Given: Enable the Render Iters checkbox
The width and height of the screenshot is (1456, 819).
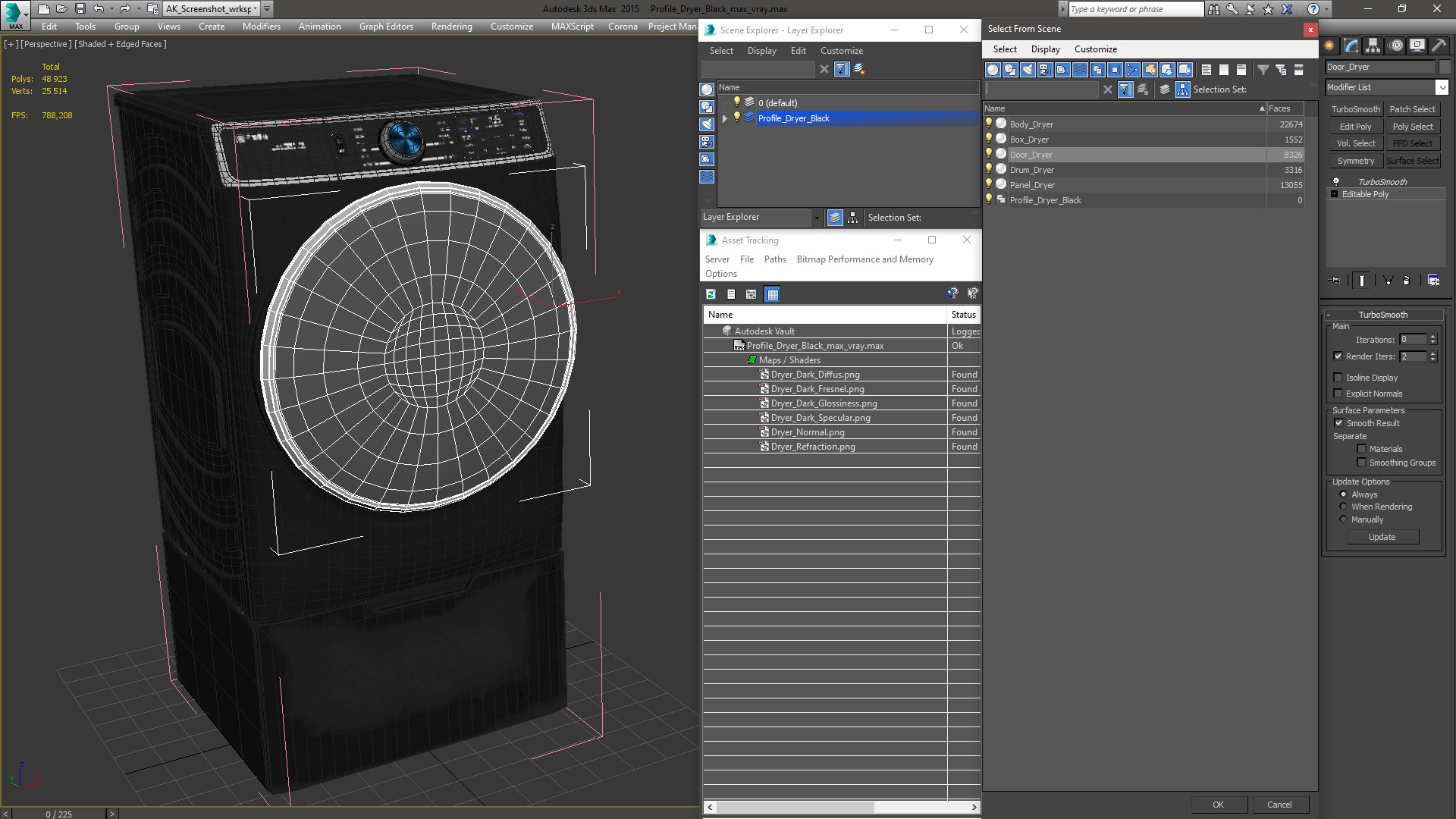Looking at the screenshot, I should pyautogui.click(x=1338, y=356).
